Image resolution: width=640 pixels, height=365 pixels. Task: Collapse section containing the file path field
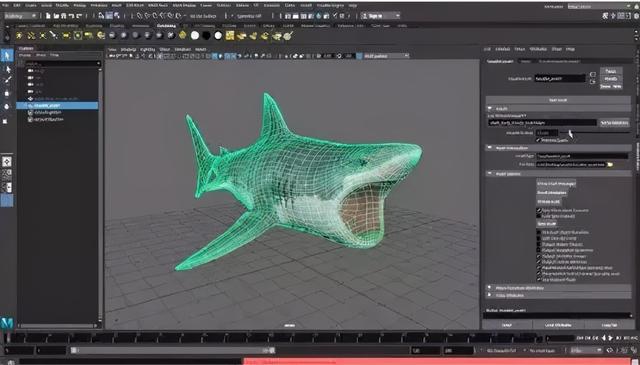pos(490,148)
